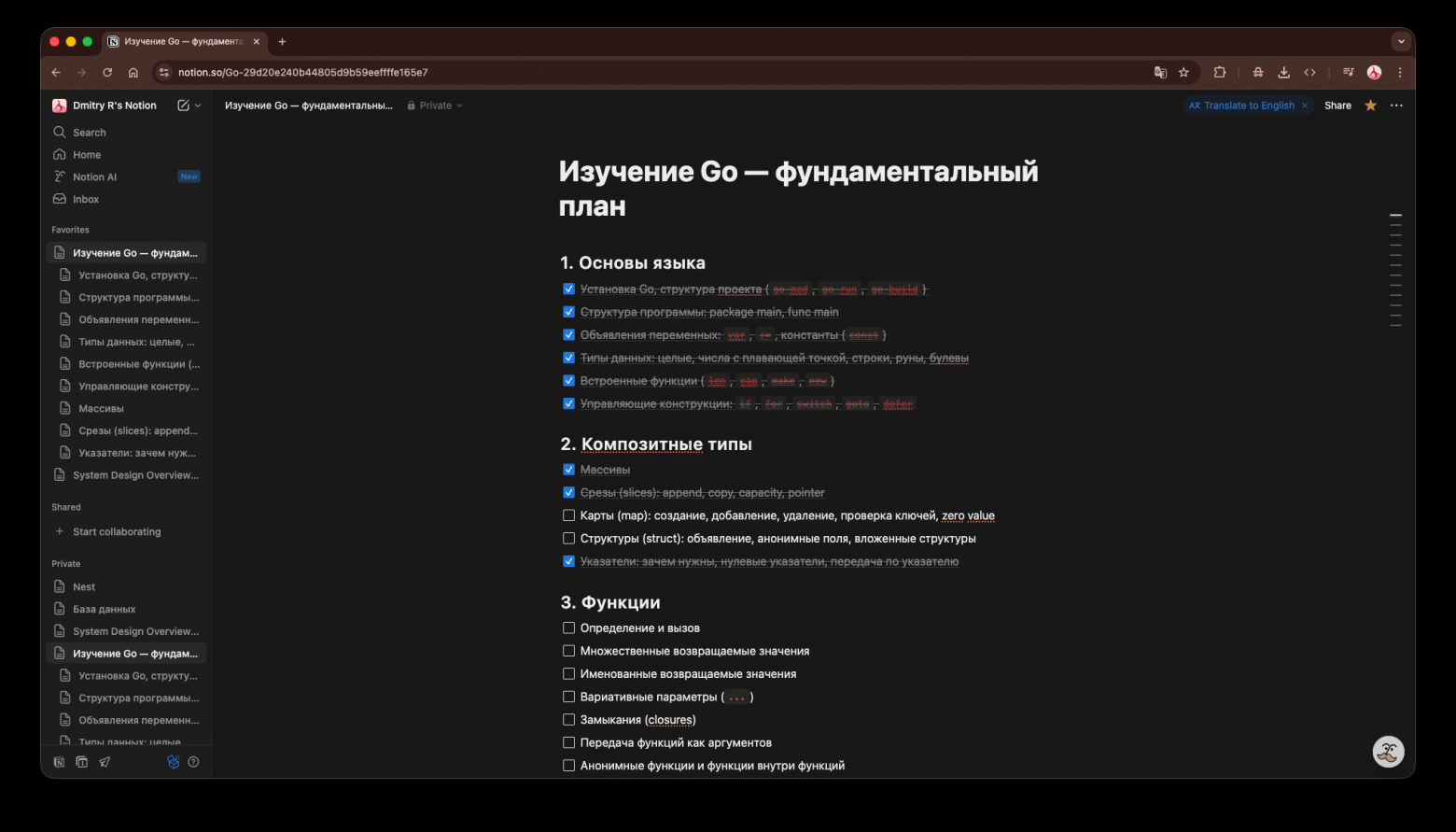Click the translate icon in the address bar
This screenshot has width=1456, height=832.
click(x=1160, y=72)
